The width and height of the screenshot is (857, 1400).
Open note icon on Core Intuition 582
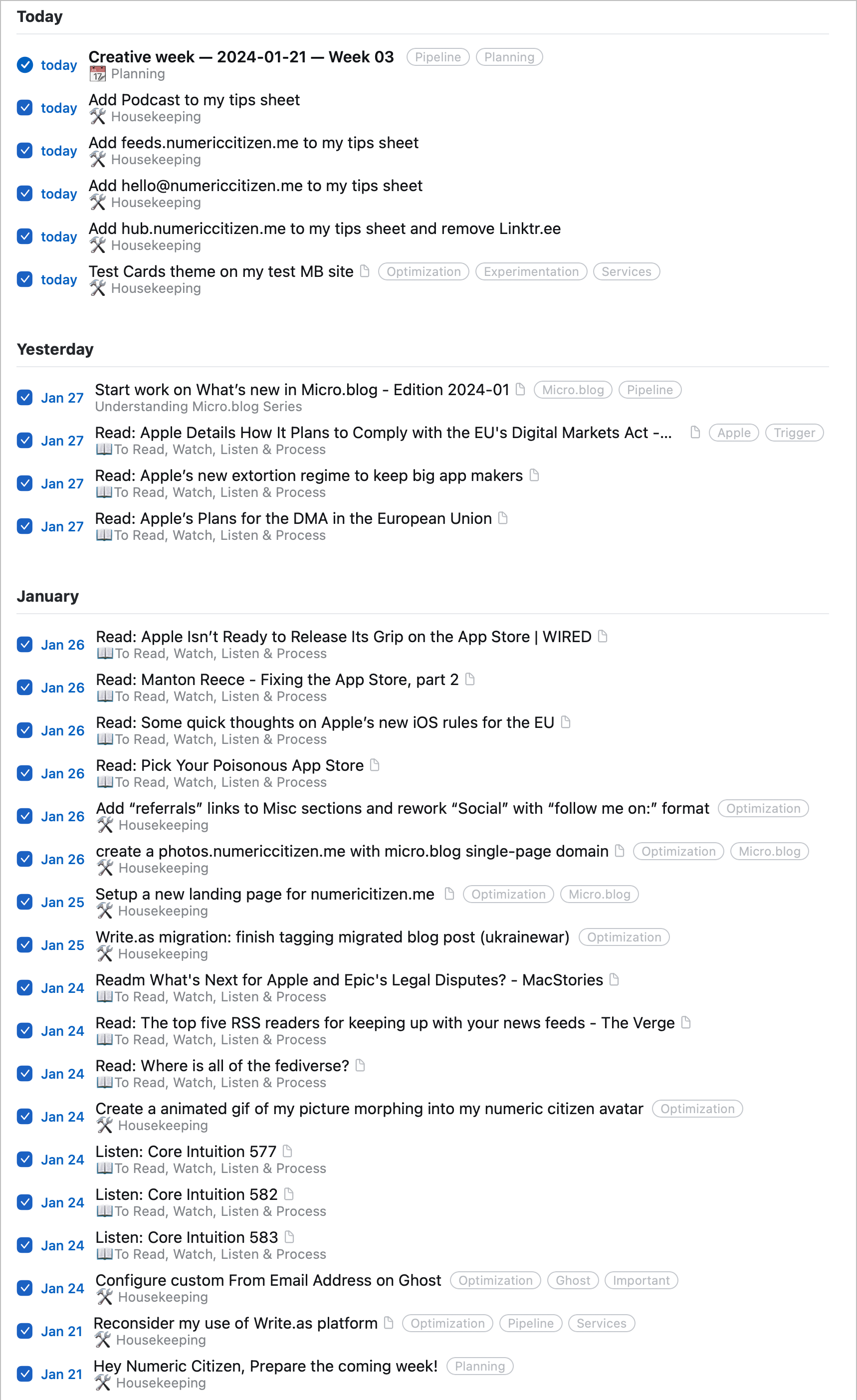click(288, 1194)
